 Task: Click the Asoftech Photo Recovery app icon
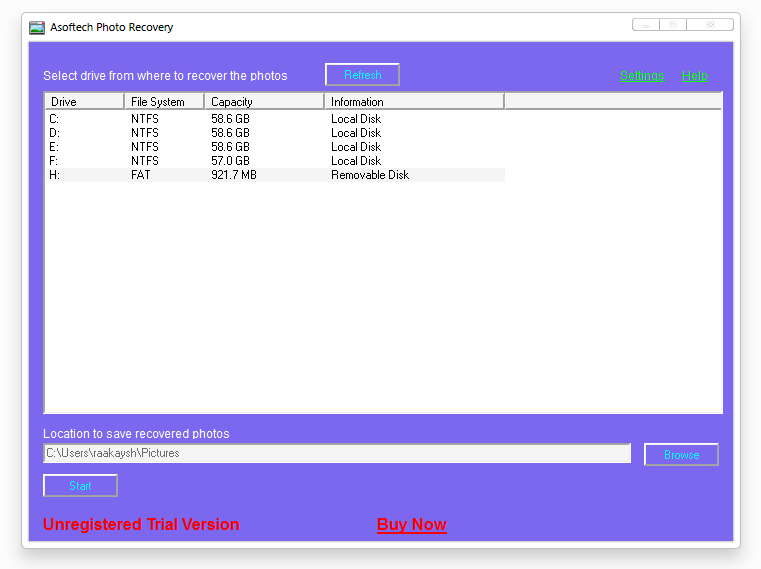coord(37,28)
